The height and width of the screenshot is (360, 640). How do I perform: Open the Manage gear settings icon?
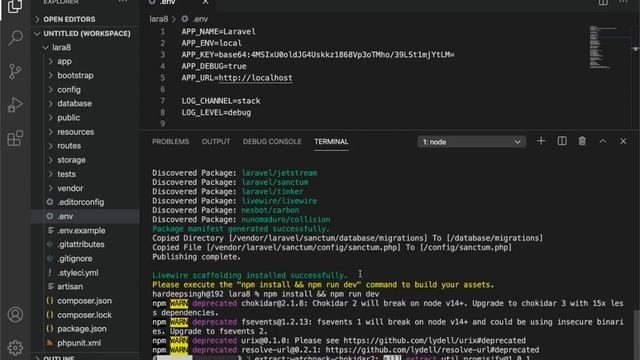[x=15, y=348]
